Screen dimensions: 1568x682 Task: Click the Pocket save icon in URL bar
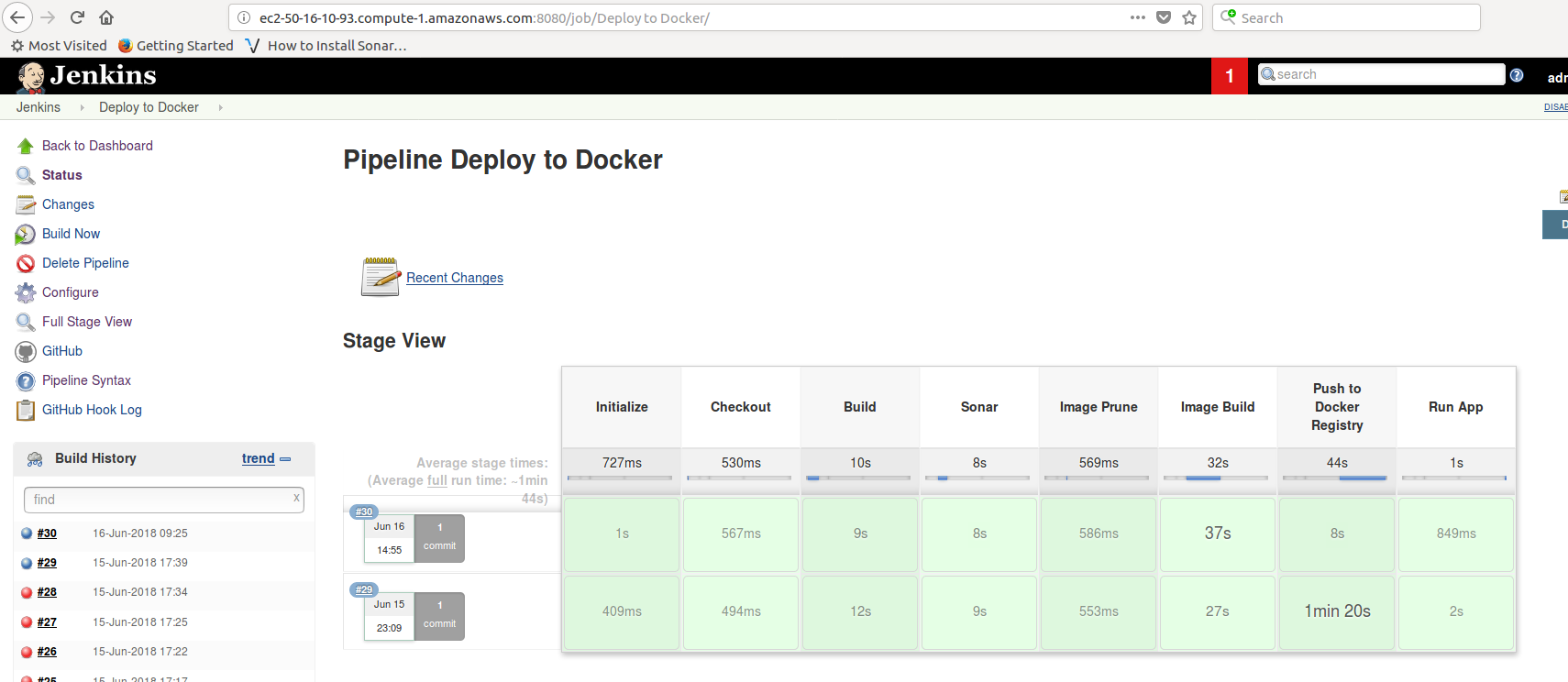pyautogui.click(x=1164, y=17)
